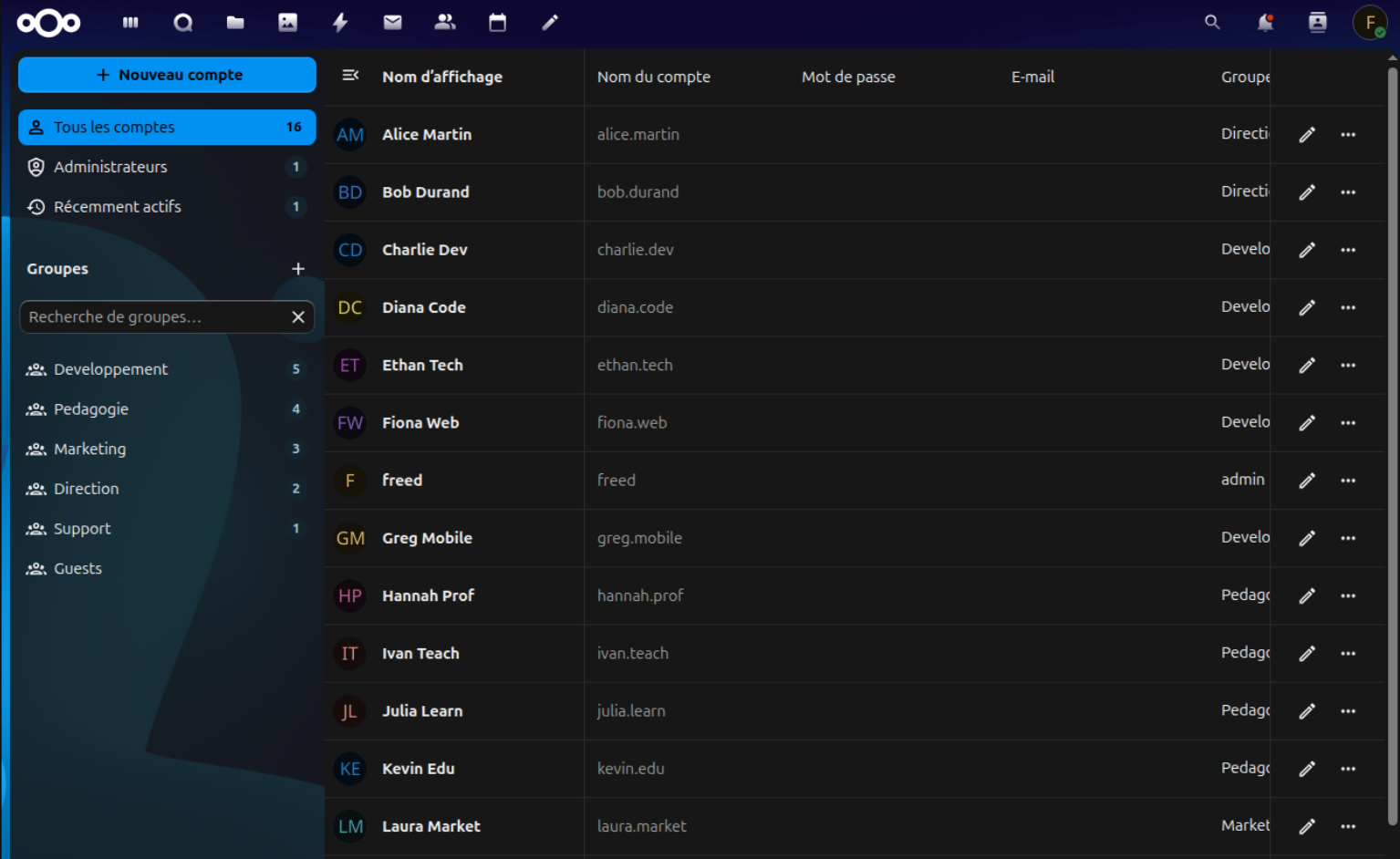Open user avatar menu in top bar
Screen dimensions: 1400x859
1370,23
